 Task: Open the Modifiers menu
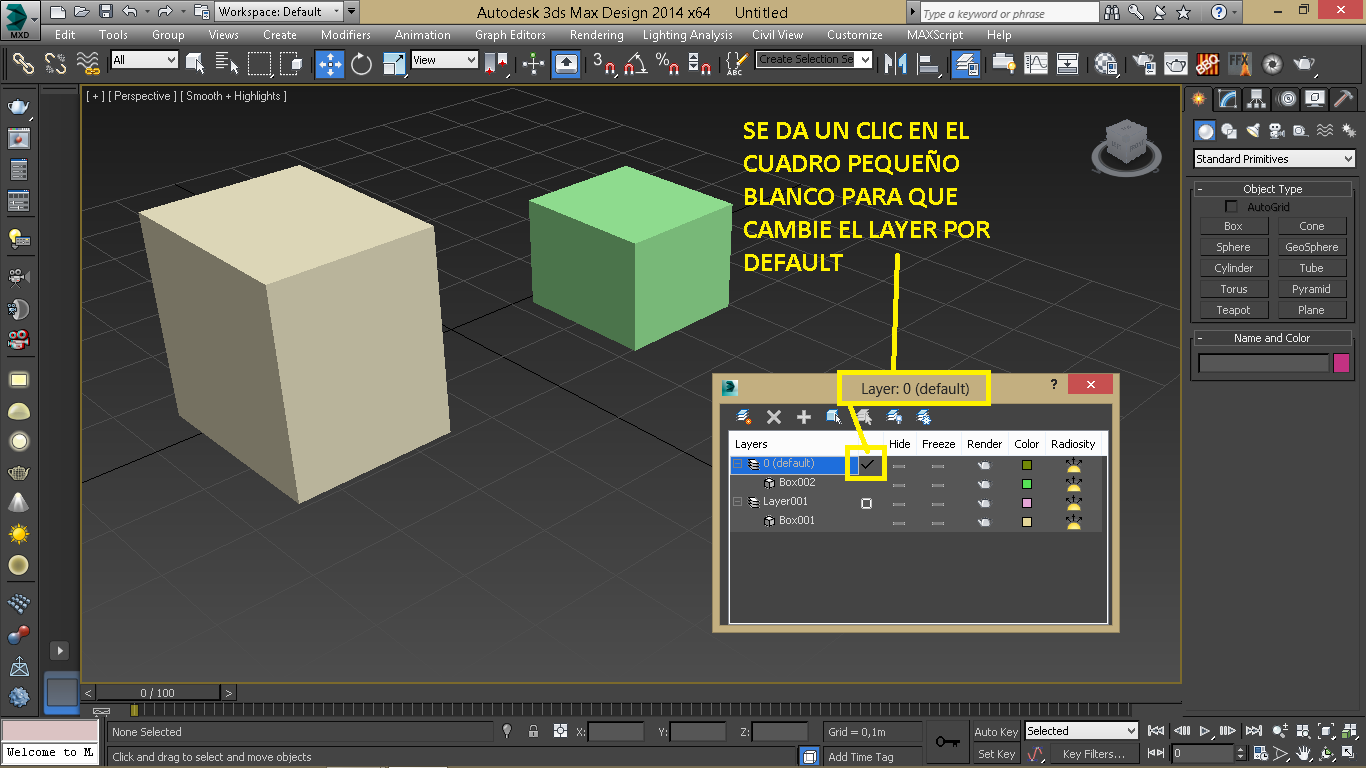(346, 34)
